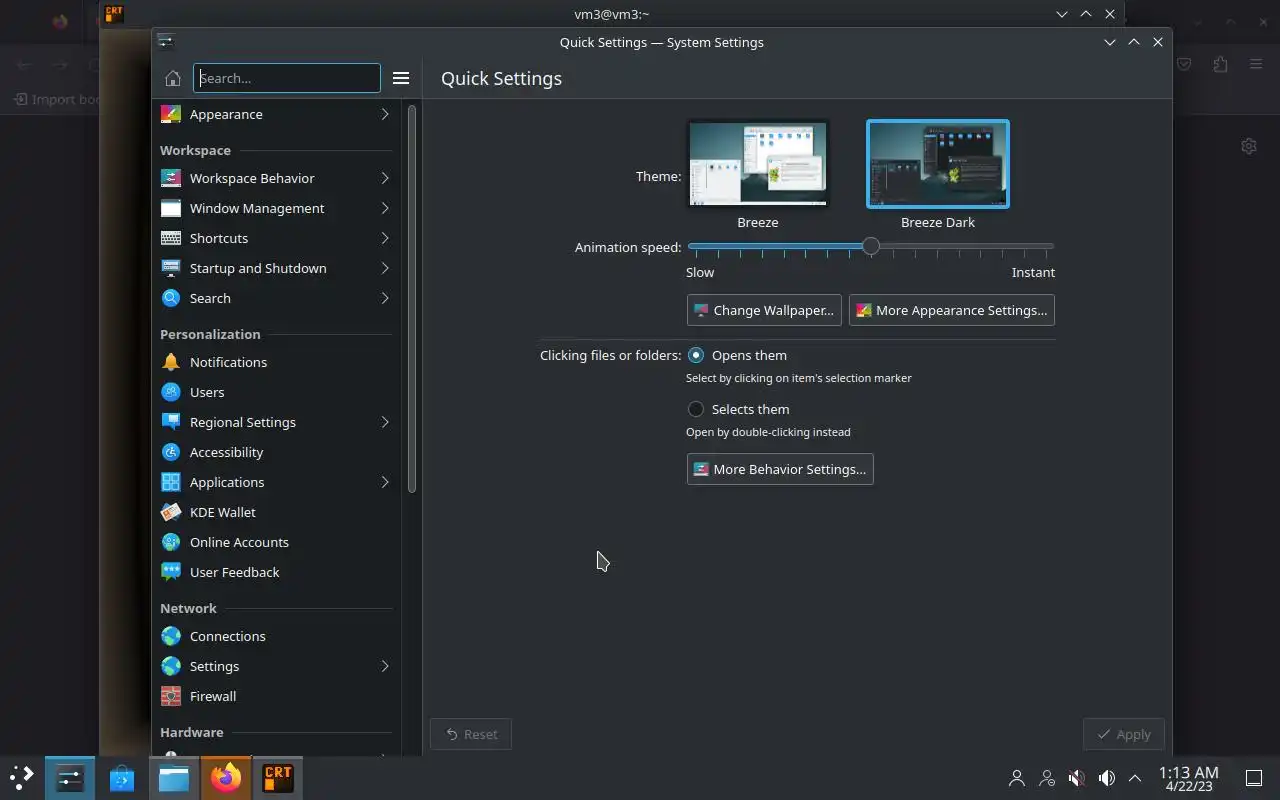Switch to Firefox from the taskbar
This screenshot has height=800, width=1280.
(x=226, y=777)
